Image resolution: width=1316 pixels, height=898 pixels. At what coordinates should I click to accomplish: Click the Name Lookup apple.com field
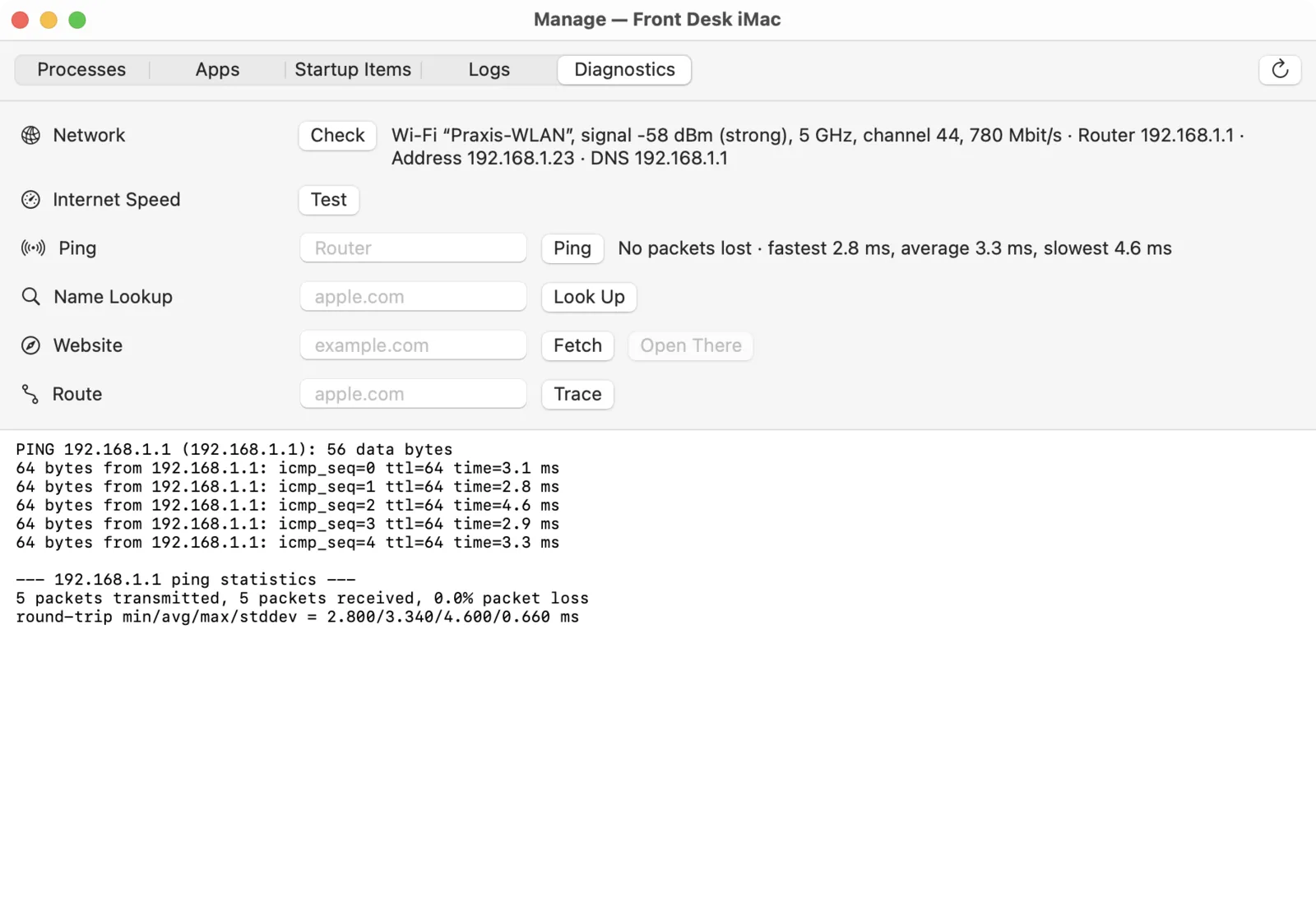pos(413,297)
